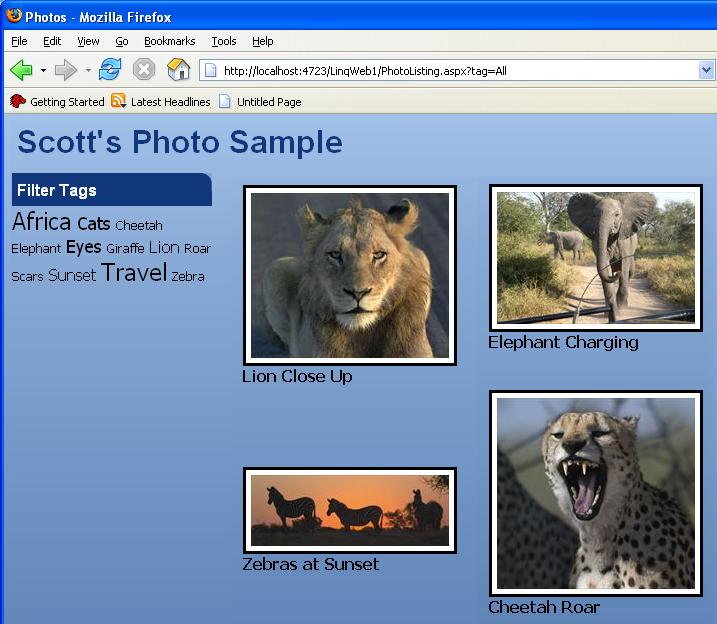
Task: Open the View menu
Action: click(x=88, y=41)
